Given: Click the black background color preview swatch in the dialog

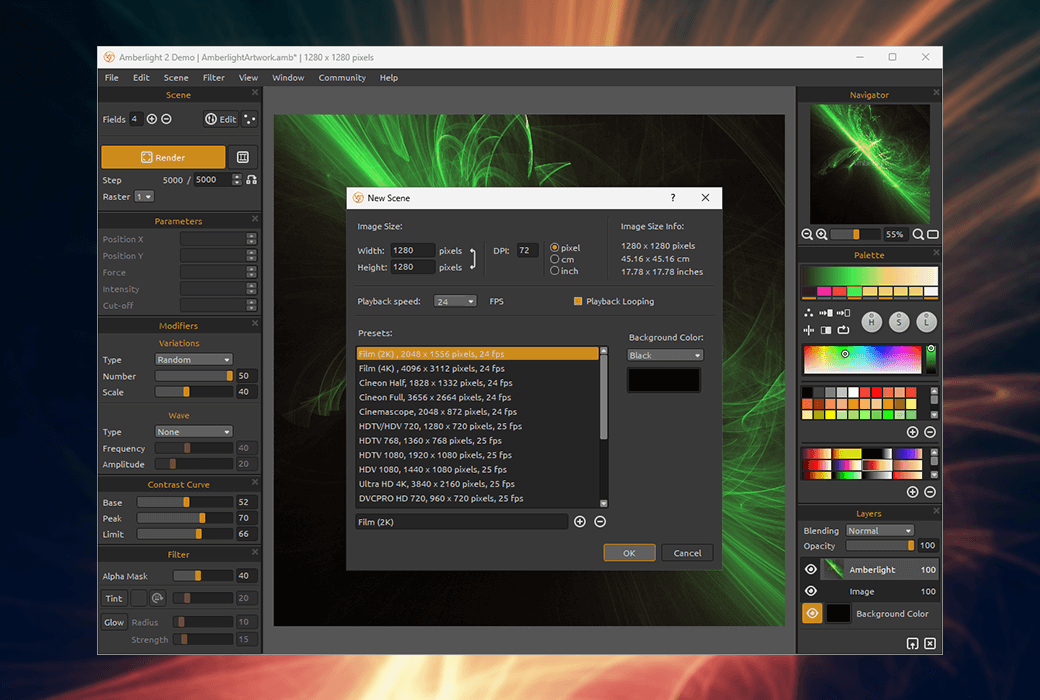Looking at the screenshot, I should (x=663, y=380).
